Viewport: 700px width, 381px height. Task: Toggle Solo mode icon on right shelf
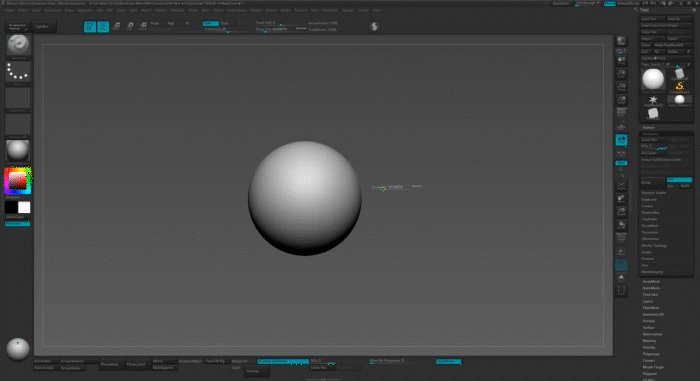pyautogui.click(x=621, y=278)
